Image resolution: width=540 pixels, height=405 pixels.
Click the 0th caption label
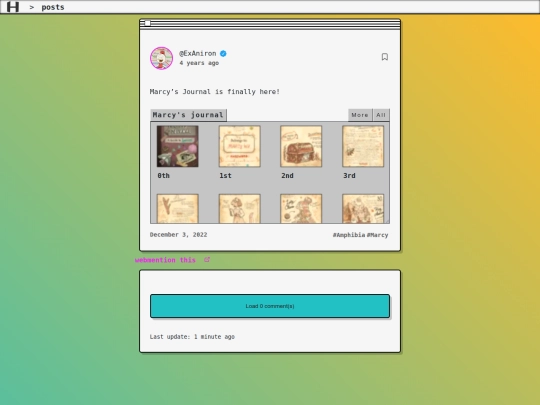click(164, 176)
